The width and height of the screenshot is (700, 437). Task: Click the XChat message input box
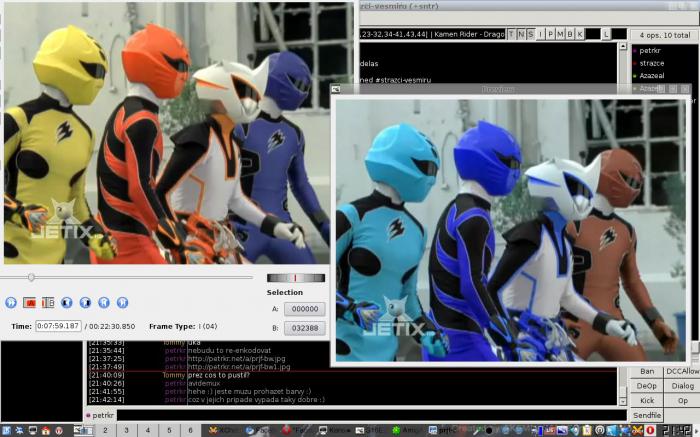click(x=371, y=415)
